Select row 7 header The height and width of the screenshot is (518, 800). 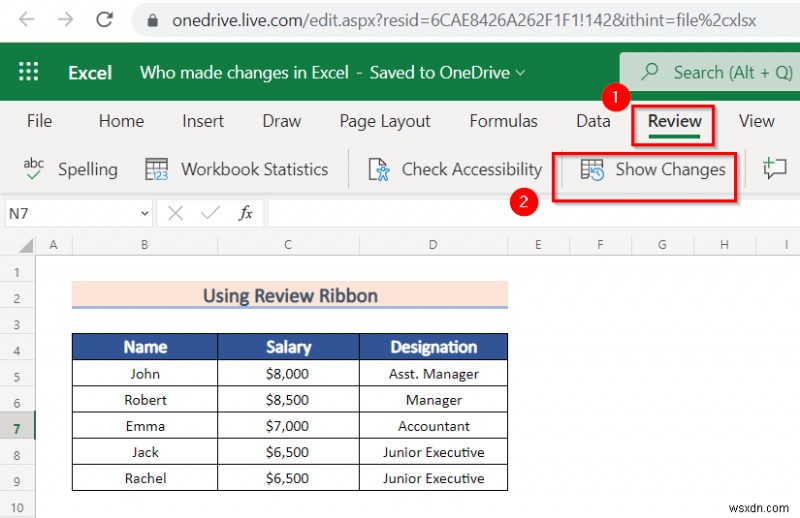tap(17, 428)
